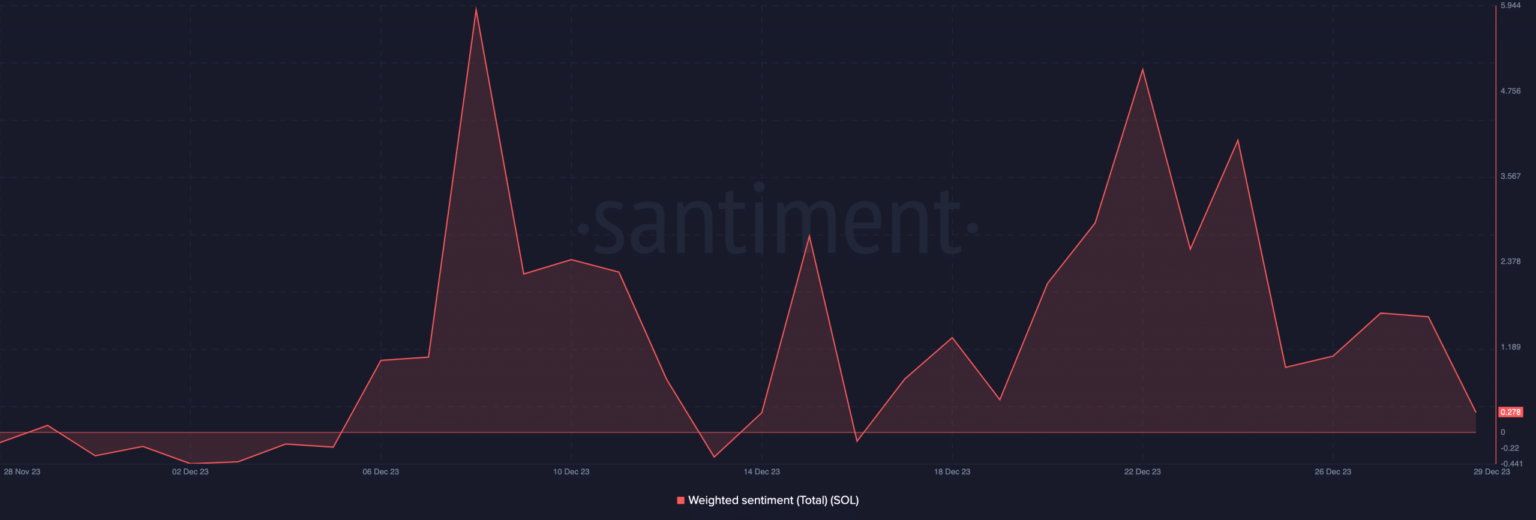The width and height of the screenshot is (1536, 520).
Task: Click the 06 Dec 23 x-axis label
Action: (x=380, y=471)
